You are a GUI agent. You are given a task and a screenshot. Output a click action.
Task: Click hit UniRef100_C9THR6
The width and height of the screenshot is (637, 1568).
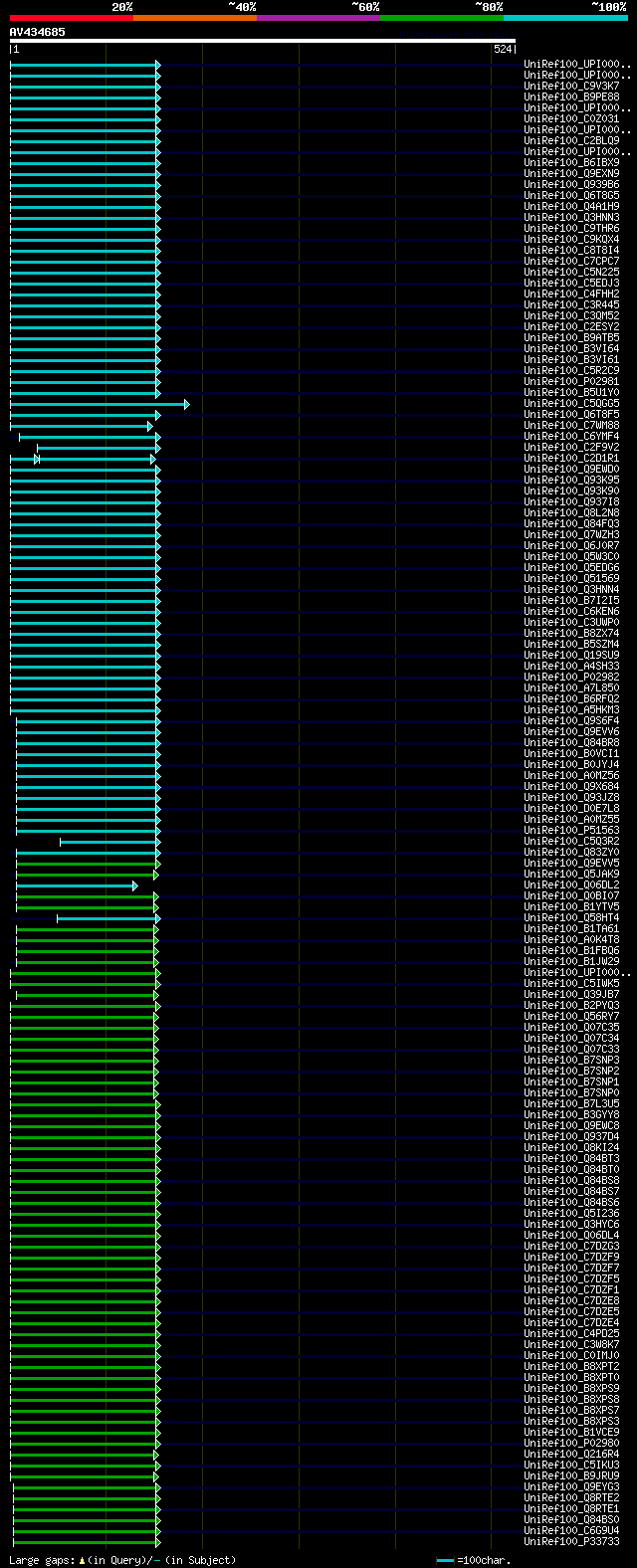572,229
